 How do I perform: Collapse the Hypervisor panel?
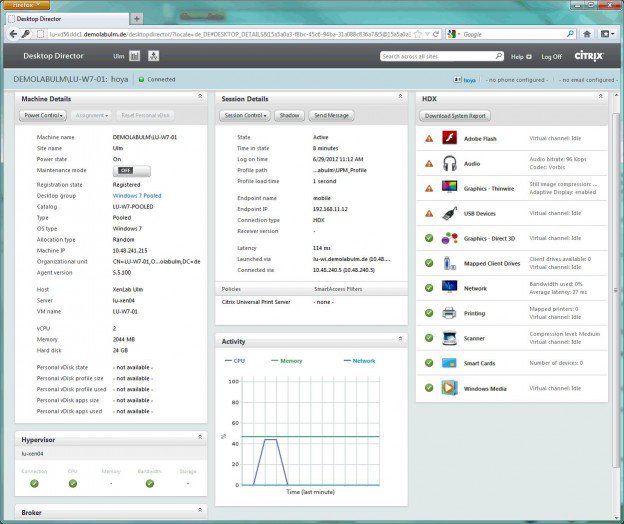click(200, 437)
